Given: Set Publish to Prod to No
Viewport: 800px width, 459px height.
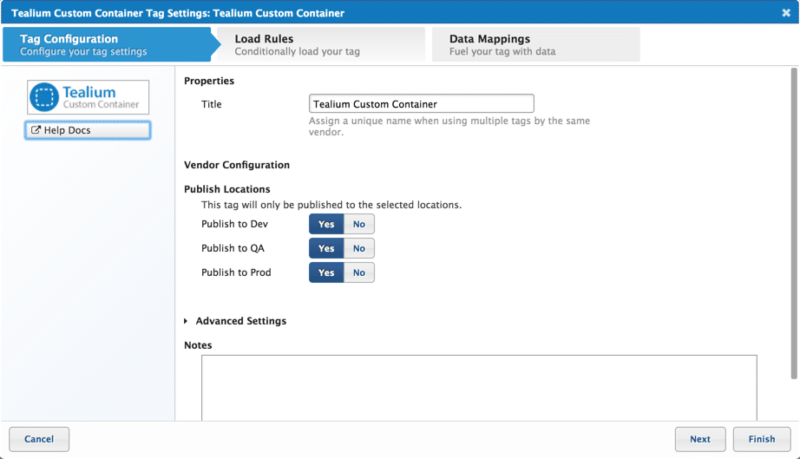Looking at the screenshot, I should 359,272.
